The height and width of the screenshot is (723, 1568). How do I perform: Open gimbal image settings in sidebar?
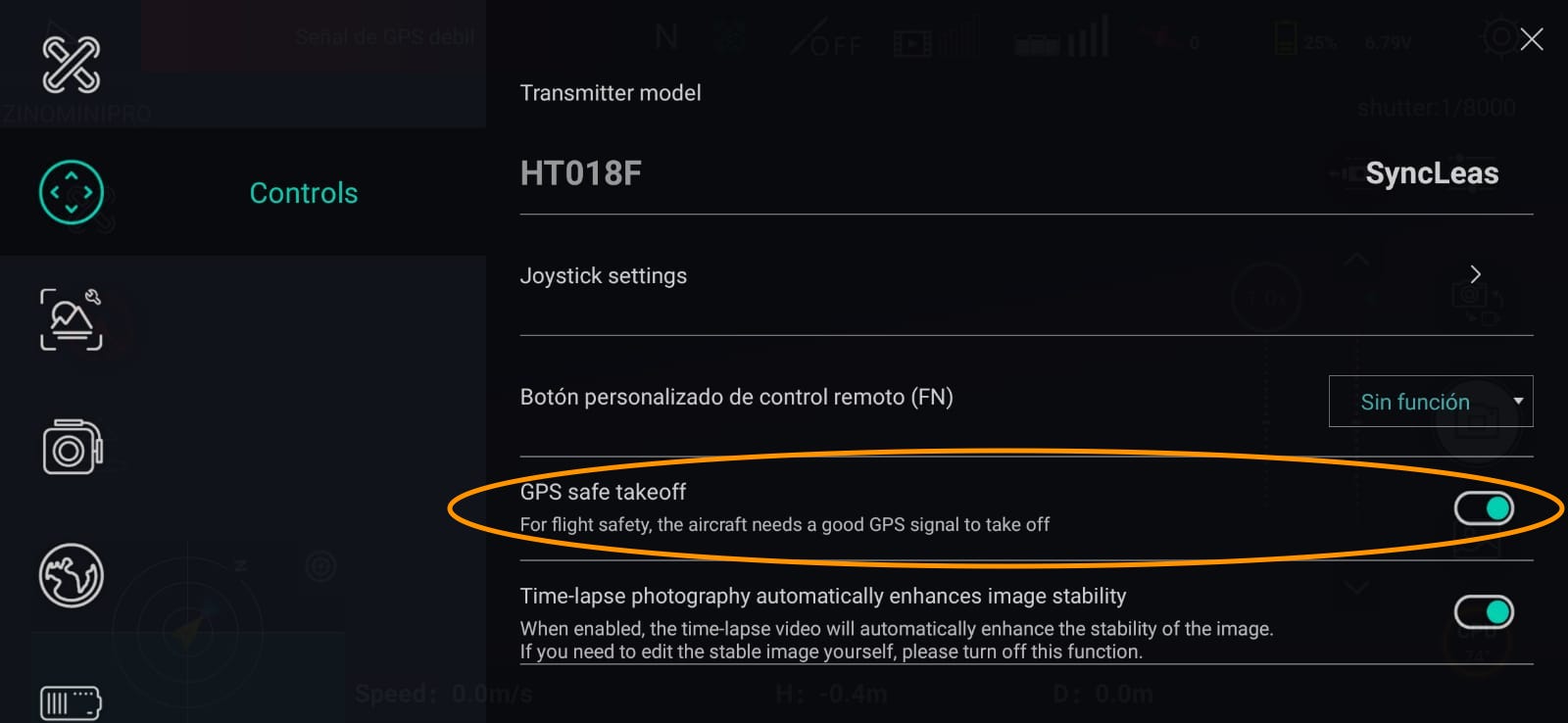(x=71, y=318)
